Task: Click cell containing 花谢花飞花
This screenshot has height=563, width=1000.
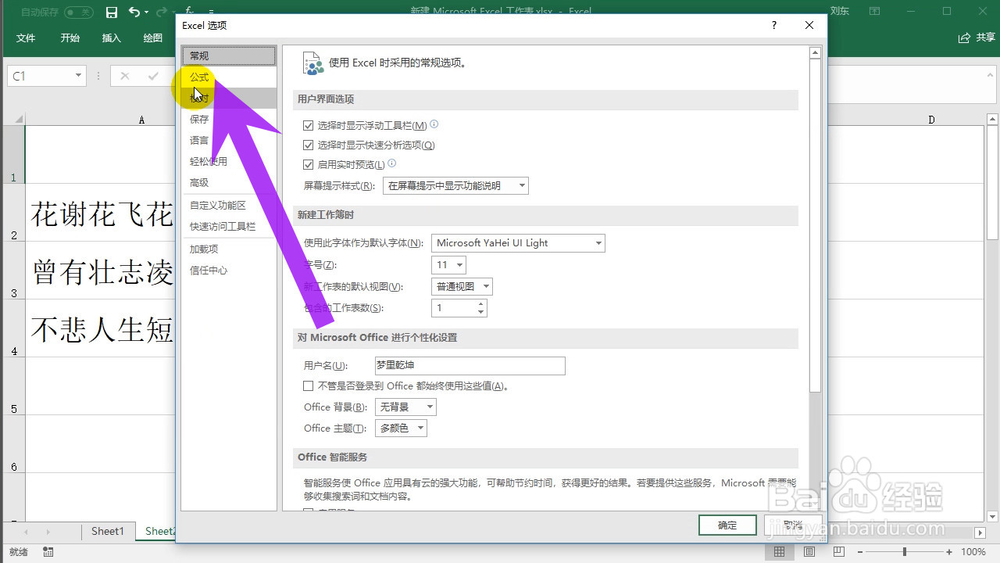Action: pyautogui.click(x=101, y=213)
